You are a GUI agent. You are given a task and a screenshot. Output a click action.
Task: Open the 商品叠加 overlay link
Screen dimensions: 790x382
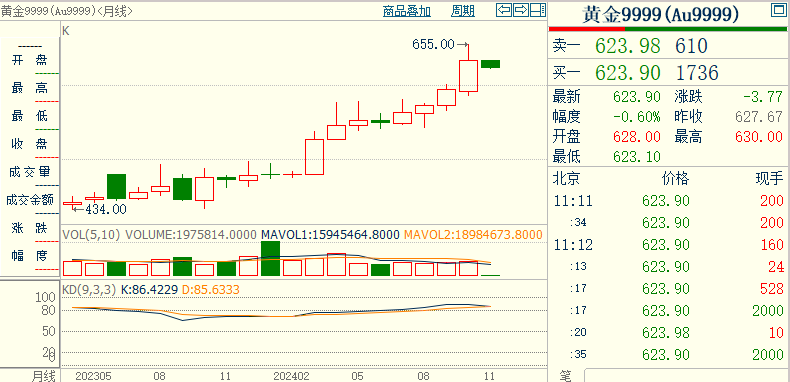coord(407,11)
